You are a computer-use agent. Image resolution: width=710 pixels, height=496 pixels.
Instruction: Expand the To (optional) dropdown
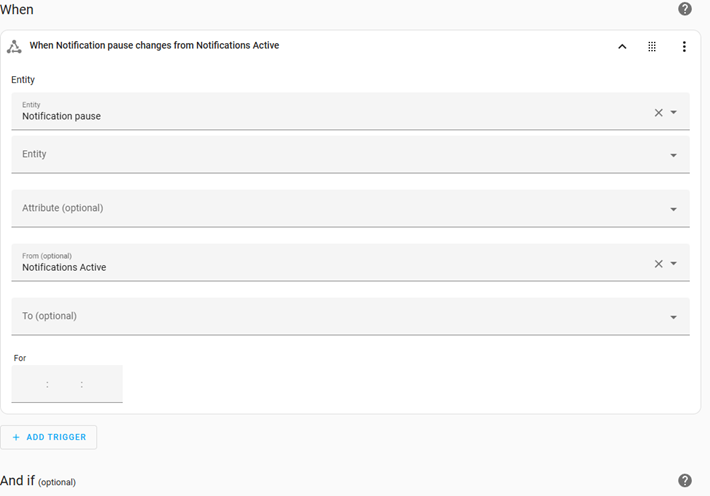pyautogui.click(x=674, y=317)
